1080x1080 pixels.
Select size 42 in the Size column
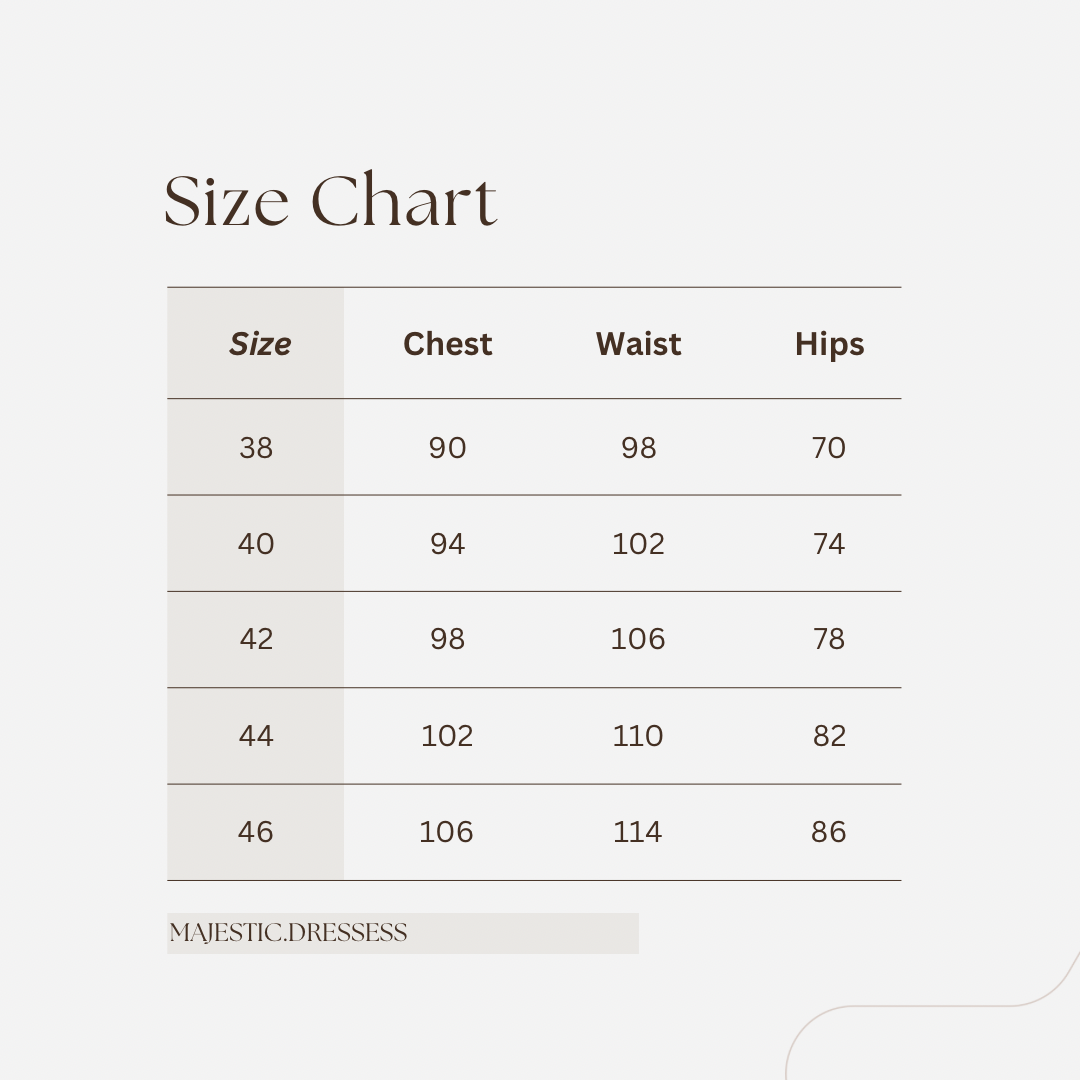(x=256, y=640)
